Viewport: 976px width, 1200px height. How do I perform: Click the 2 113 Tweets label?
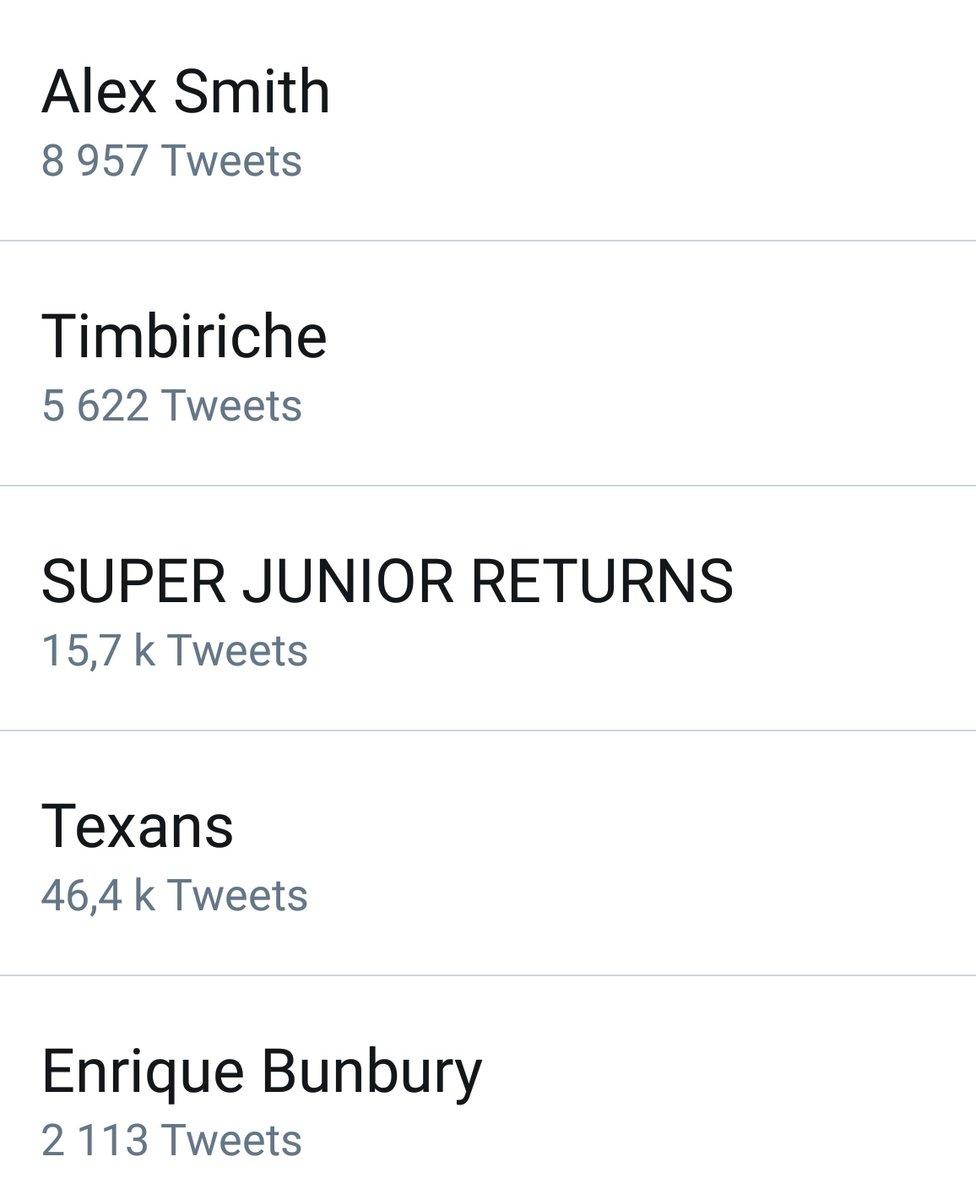click(171, 1141)
